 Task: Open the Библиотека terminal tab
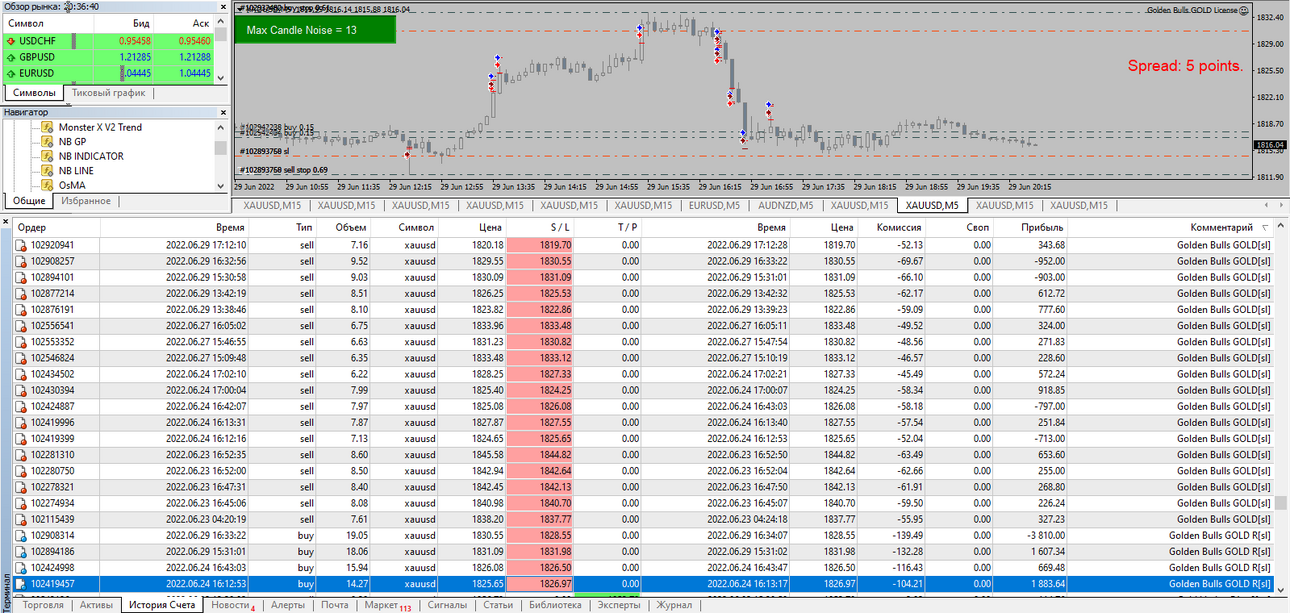pos(555,605)
